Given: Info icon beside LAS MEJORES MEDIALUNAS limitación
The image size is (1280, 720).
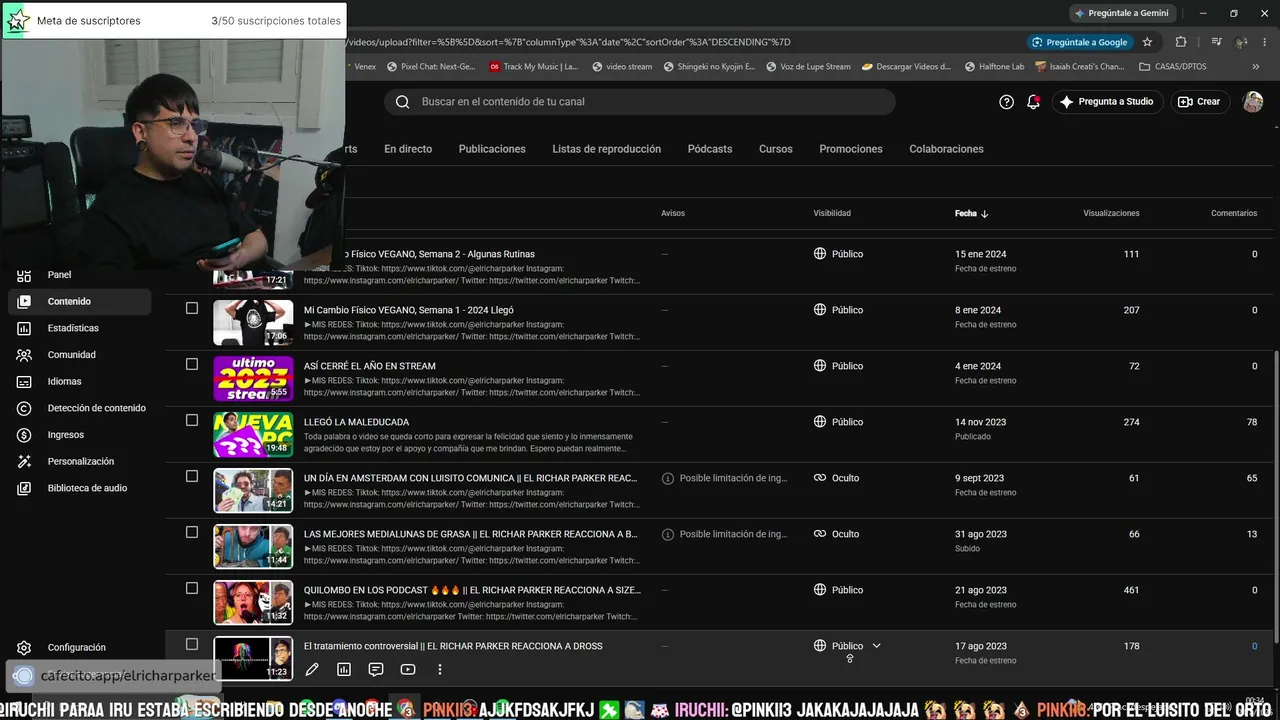Looking at the screenshot, I should tap(668, 534).
